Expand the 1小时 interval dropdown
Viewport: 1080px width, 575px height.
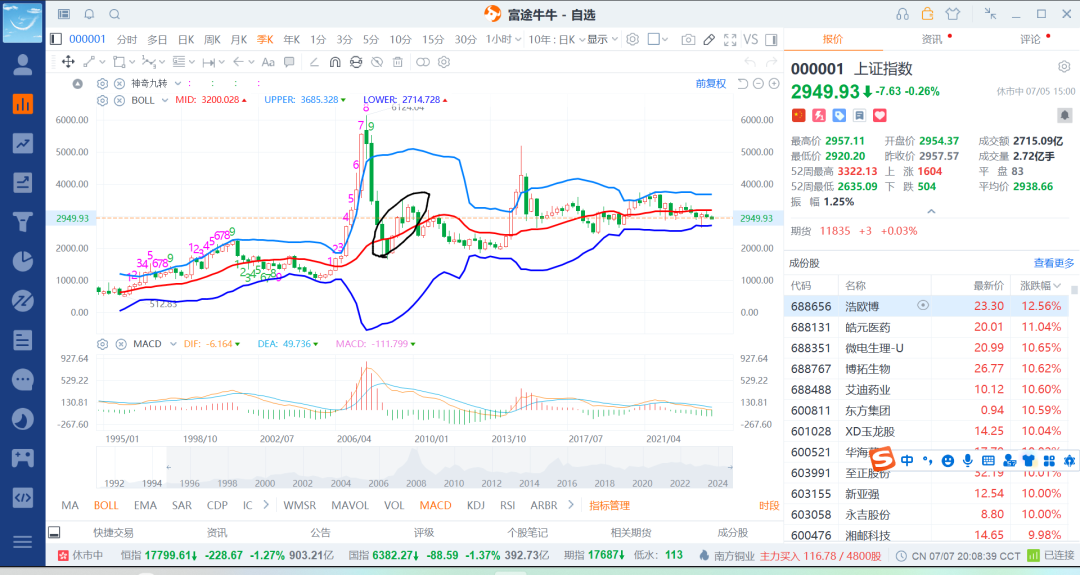(x=503, y=40)
